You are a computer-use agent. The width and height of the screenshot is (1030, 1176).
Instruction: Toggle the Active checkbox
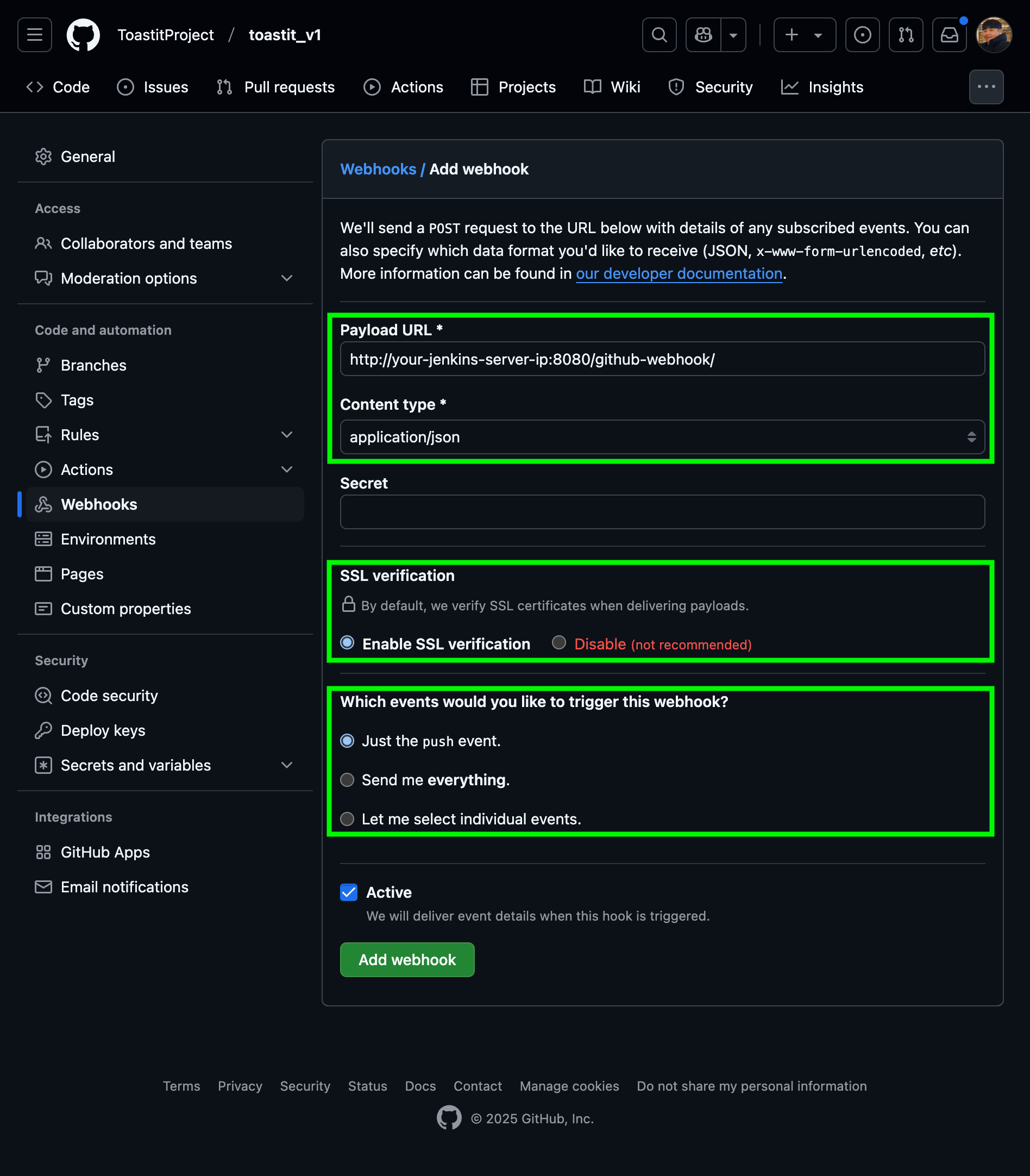(x=349, y=892)
